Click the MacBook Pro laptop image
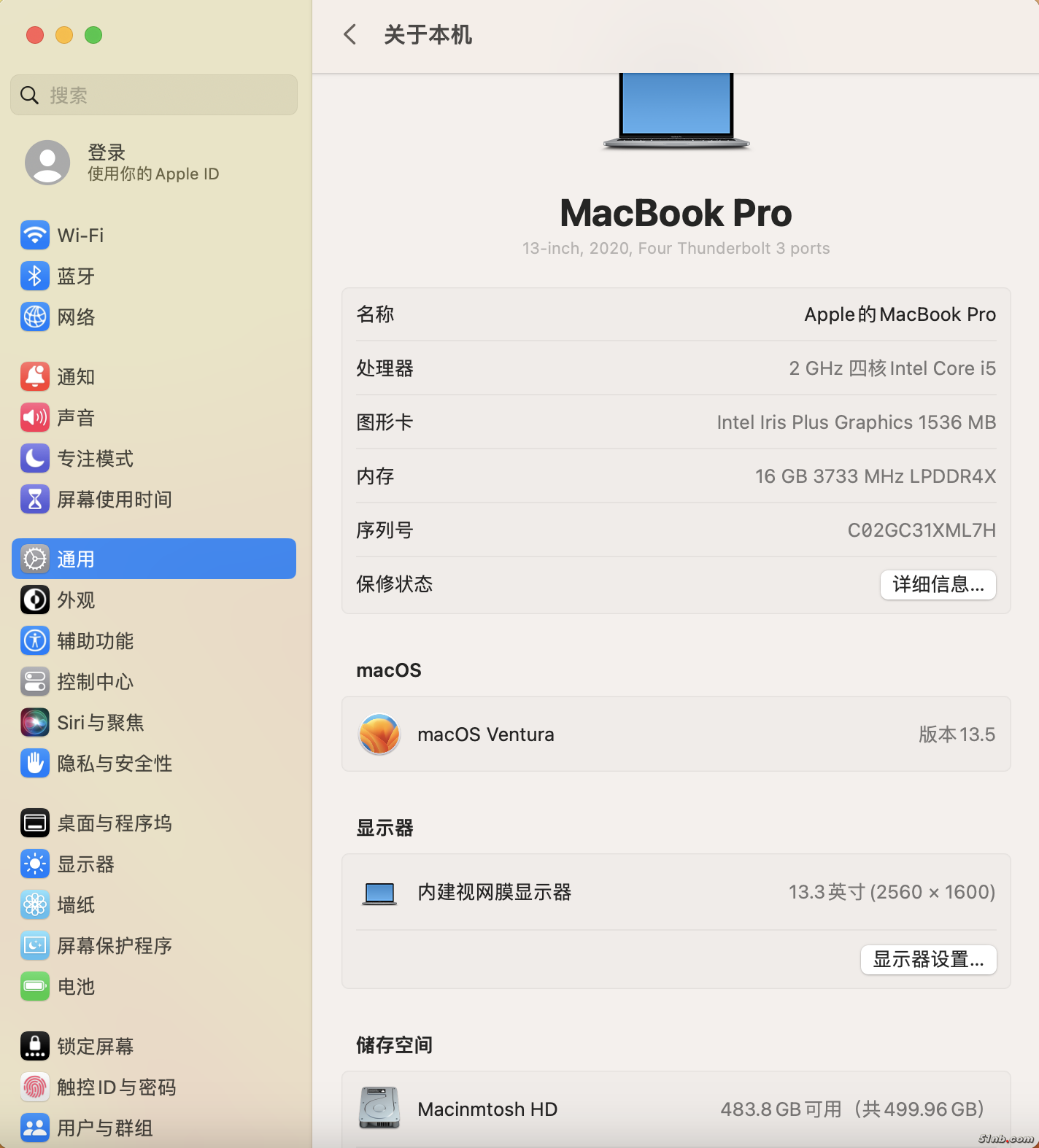 point(676,111)
